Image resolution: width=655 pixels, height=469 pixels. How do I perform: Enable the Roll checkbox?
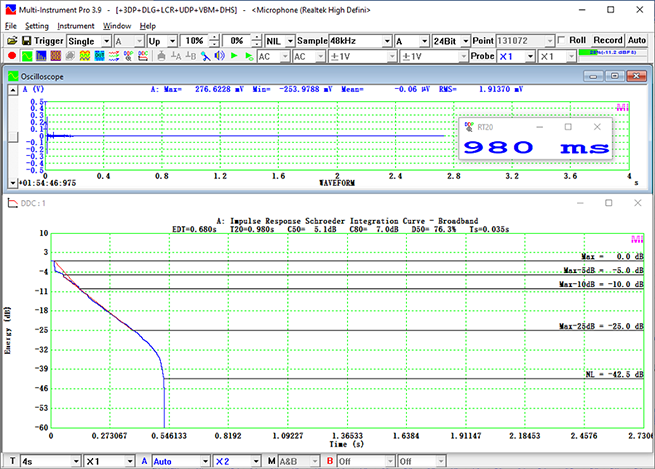click(562, 41)
